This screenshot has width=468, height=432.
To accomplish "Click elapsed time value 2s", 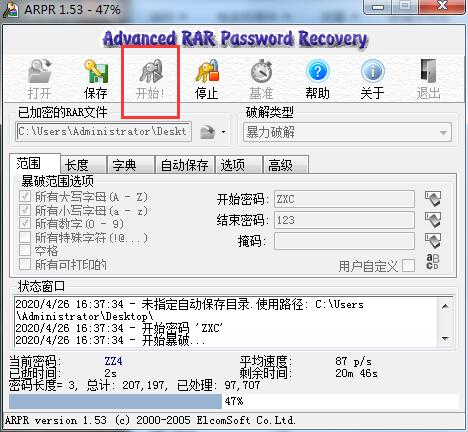I will tap(110, 373).
